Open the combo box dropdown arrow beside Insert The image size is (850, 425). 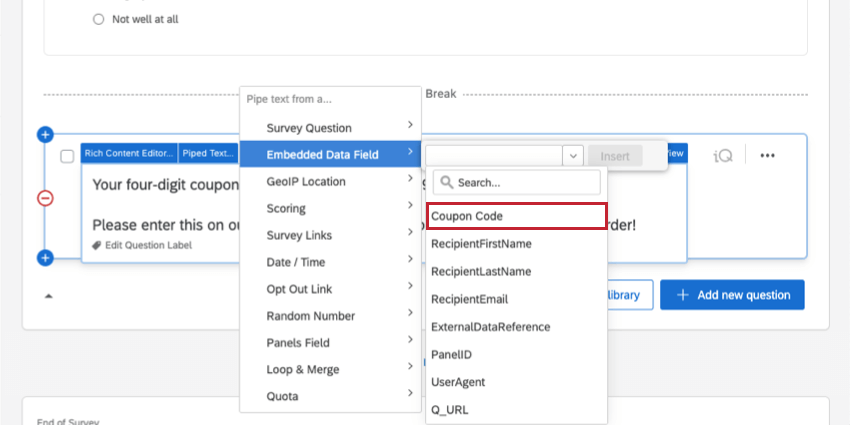[573, 156]
